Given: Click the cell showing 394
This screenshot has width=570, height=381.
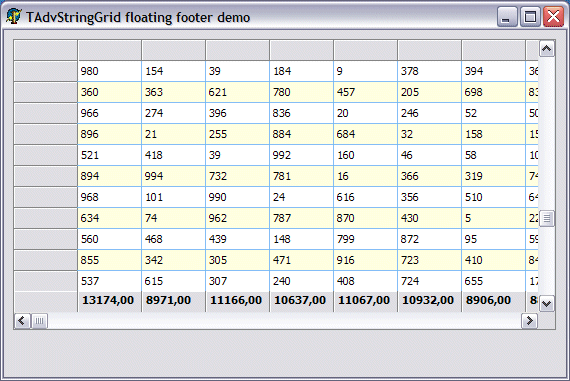Looking at the screenshot, I should point(493,71).
